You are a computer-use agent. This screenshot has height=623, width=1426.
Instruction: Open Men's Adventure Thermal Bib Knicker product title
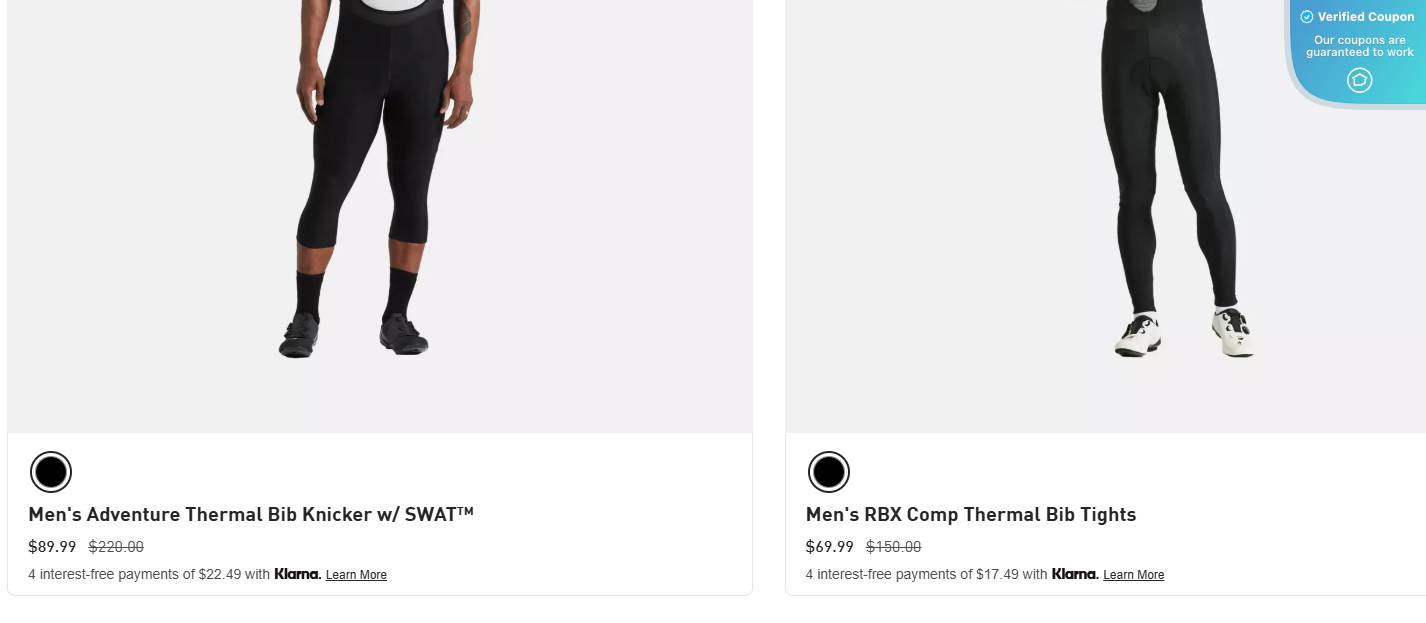251,515
